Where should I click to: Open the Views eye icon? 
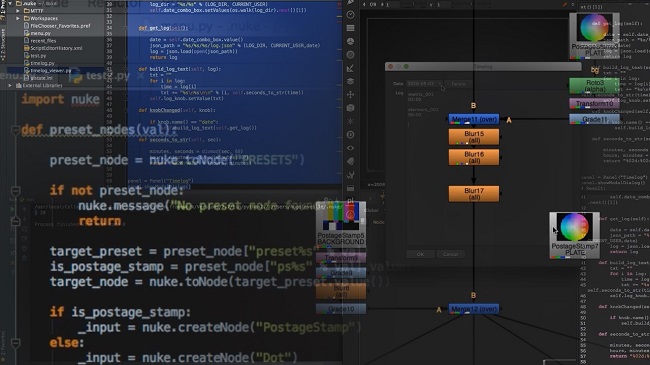[x=350, y=148]
